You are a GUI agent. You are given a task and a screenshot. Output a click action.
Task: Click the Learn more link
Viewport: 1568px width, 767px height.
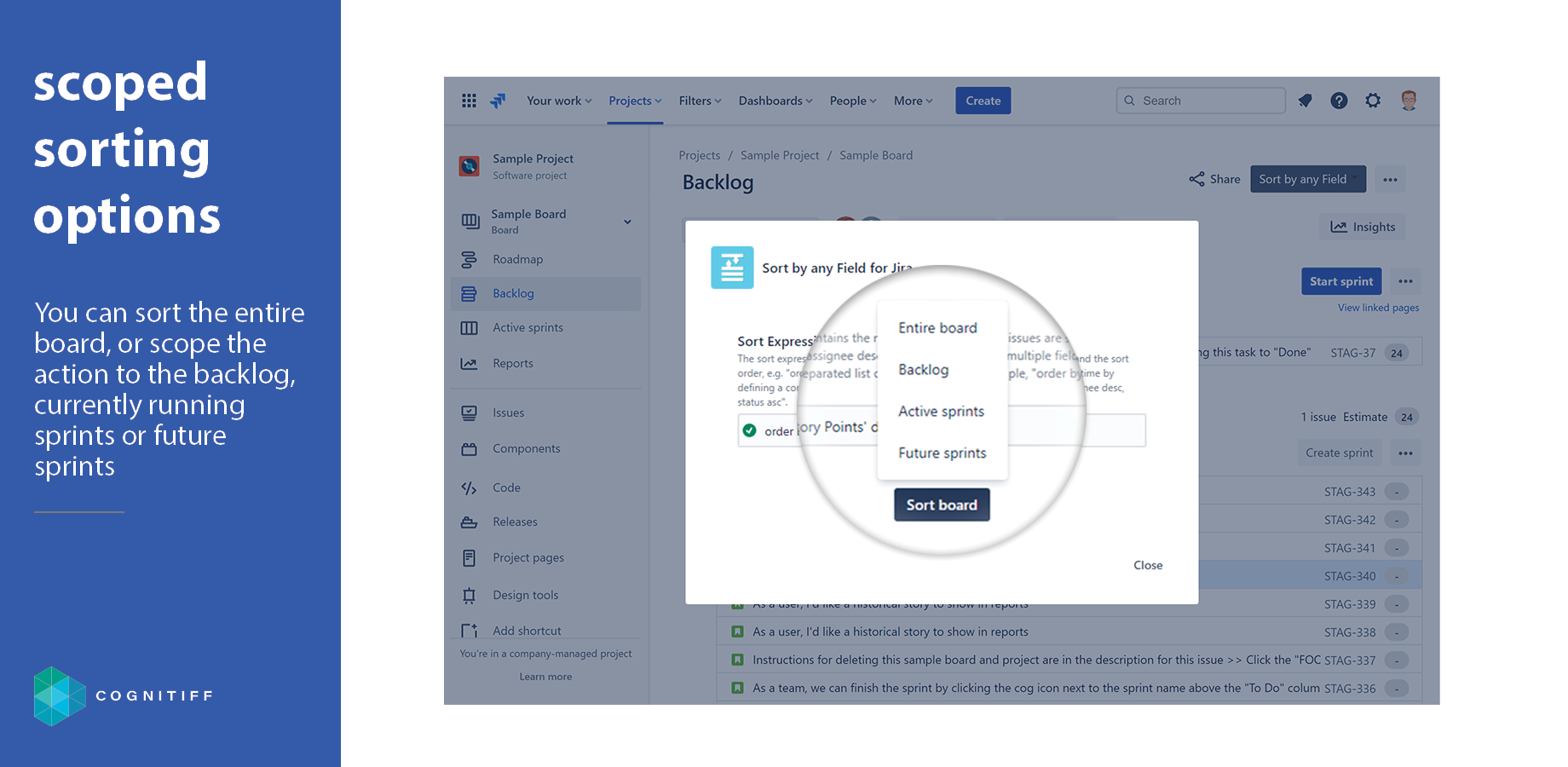pyautogui.click(x=546, y=677)
